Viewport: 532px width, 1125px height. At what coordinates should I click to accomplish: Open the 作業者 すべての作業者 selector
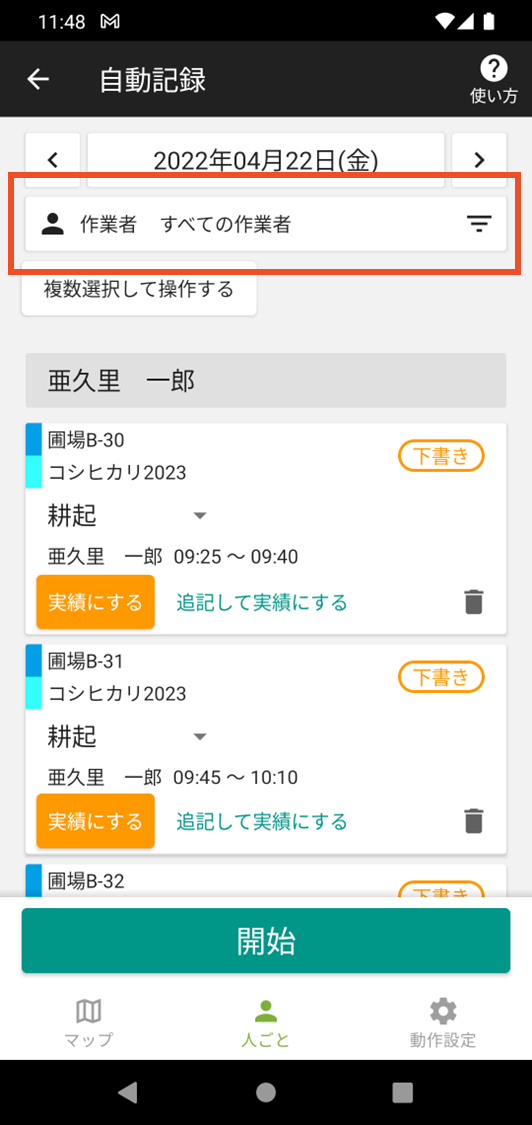pyautogui.click(x=266, y=224)
